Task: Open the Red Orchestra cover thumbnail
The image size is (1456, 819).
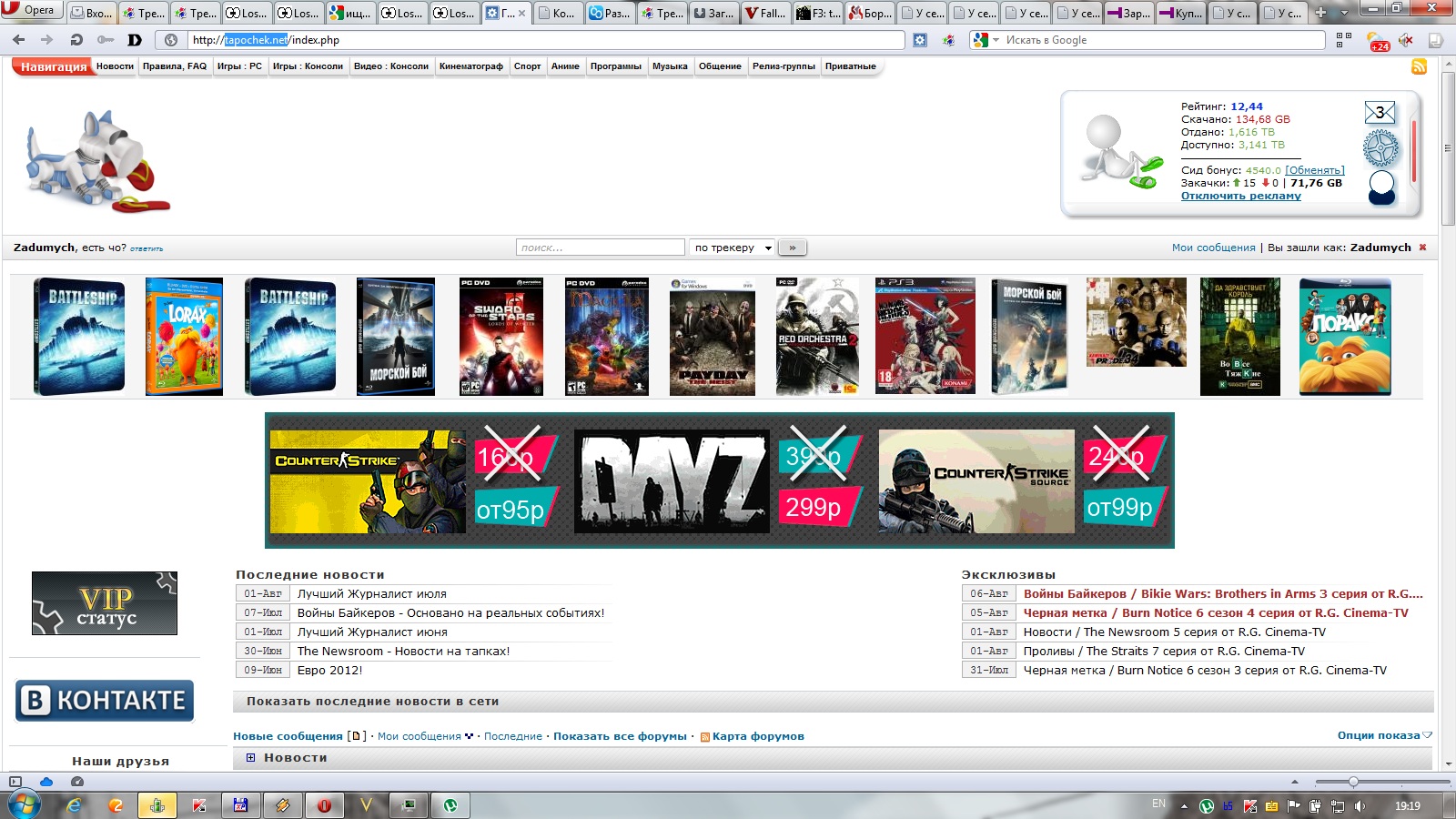Action: (x=817, y=337)
